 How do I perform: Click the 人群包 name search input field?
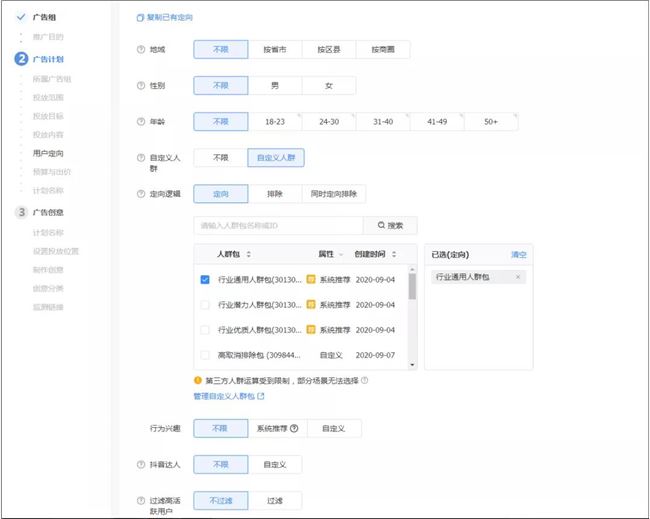point(278,226)
